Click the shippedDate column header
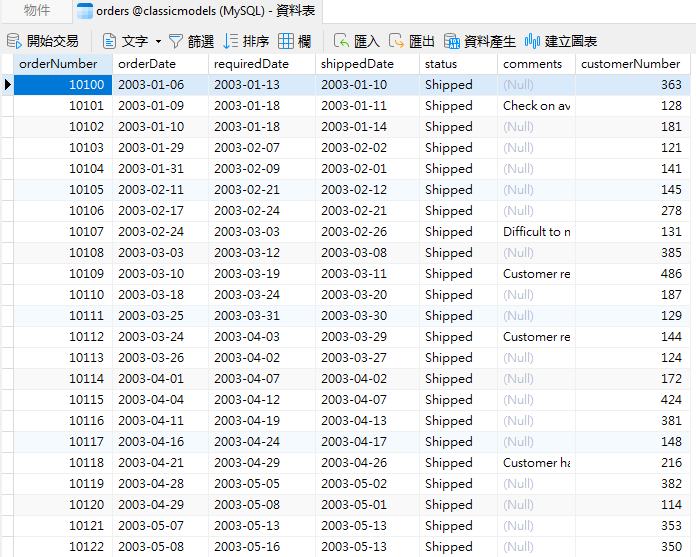 (x=358, y=64)
